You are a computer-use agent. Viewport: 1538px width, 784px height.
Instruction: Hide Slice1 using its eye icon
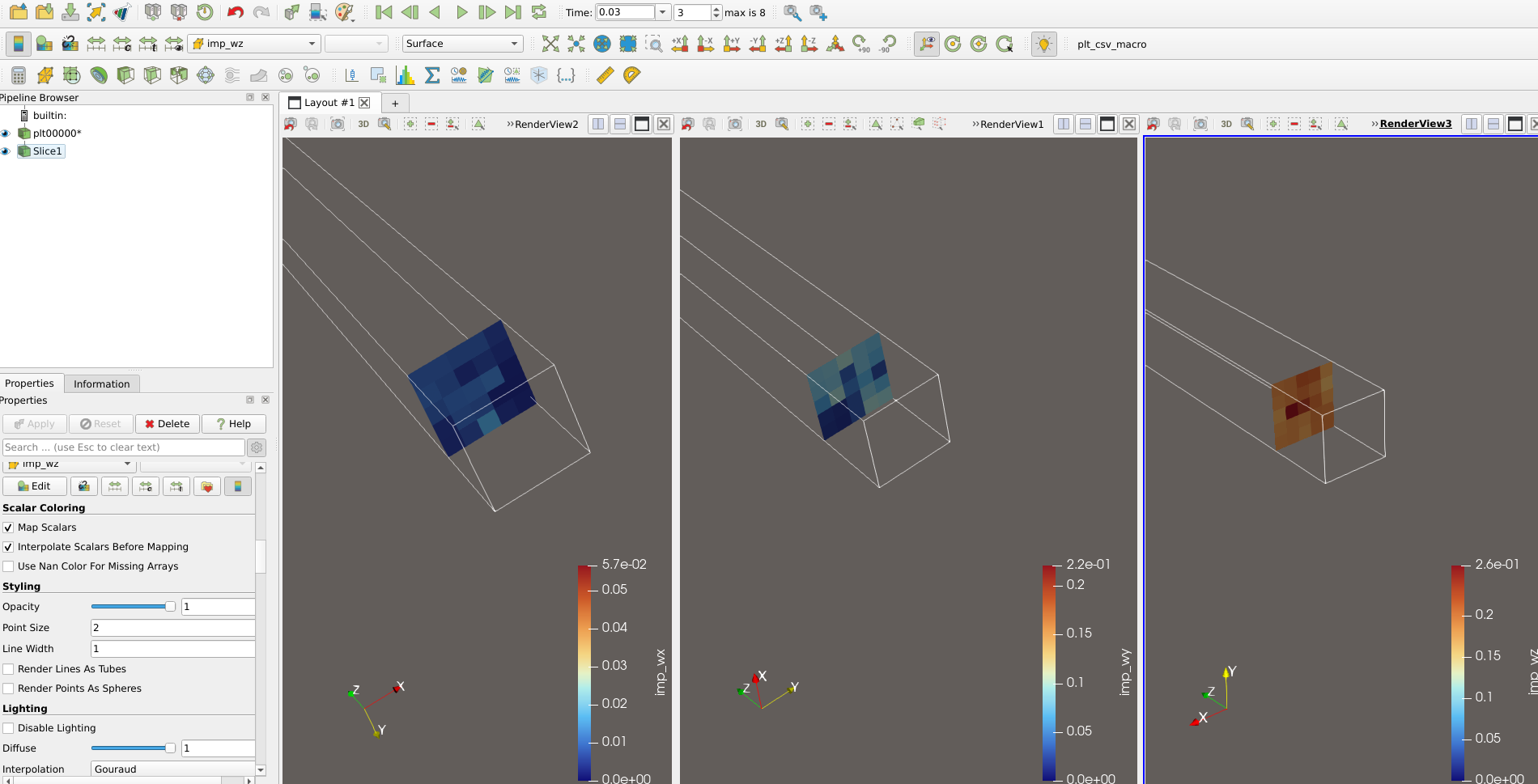(x=6, y=151)
